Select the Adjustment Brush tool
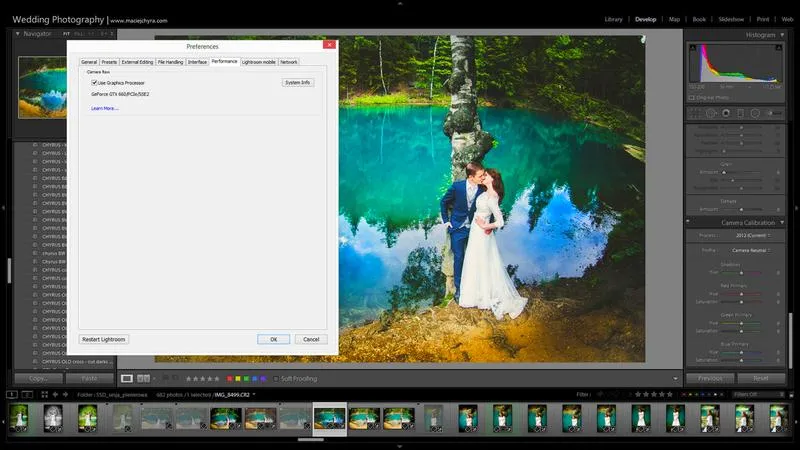800x450 pixels. tap(774, 113)
